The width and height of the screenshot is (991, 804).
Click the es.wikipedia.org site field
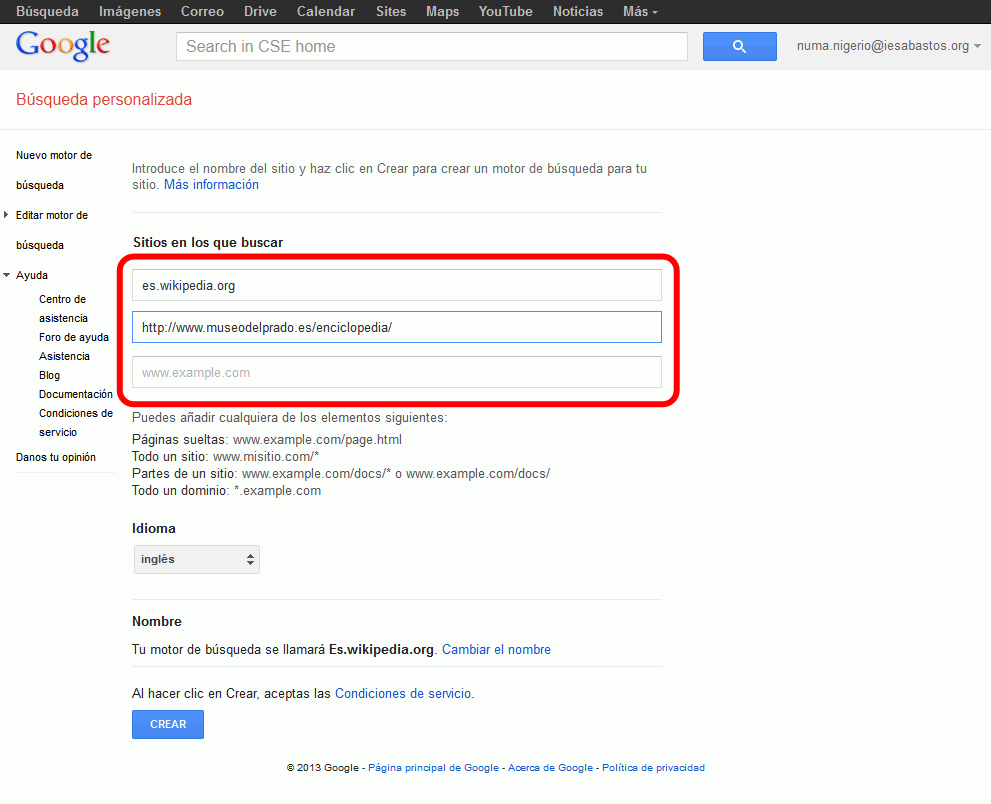(397, 286)
